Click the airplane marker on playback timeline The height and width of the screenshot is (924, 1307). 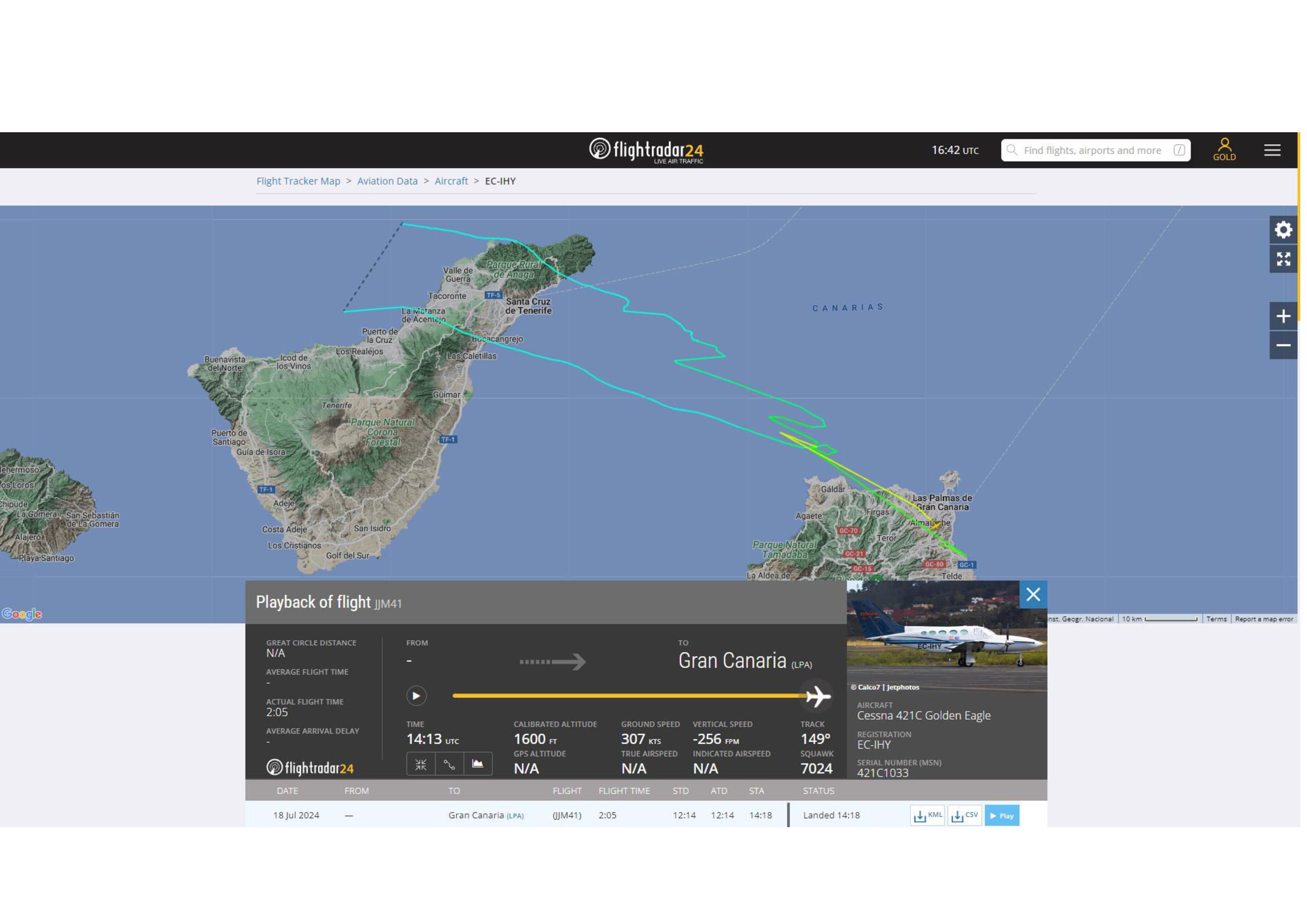click(x=818, y=696)
